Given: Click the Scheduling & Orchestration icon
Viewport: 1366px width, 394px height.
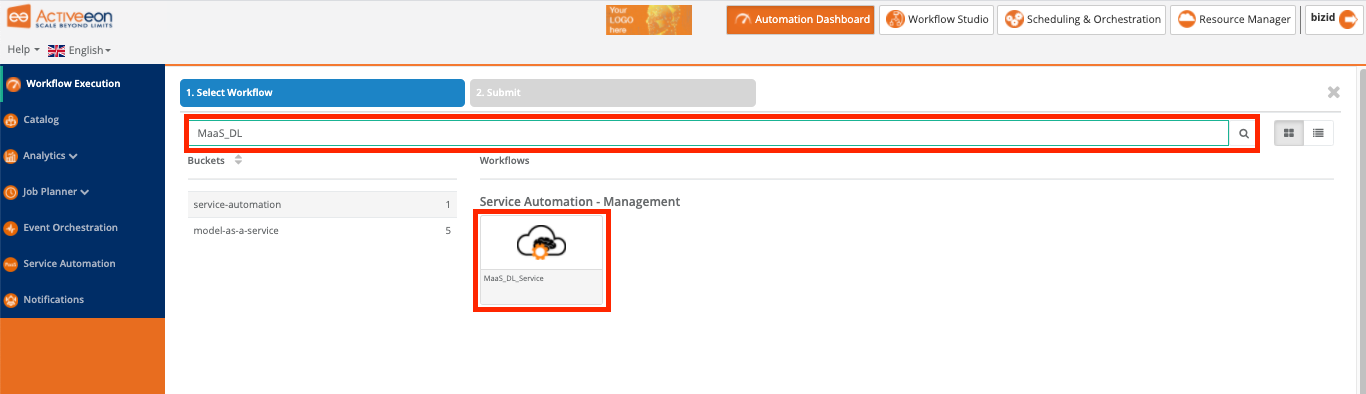Looking at the screenshot, I should [1013, 19].
